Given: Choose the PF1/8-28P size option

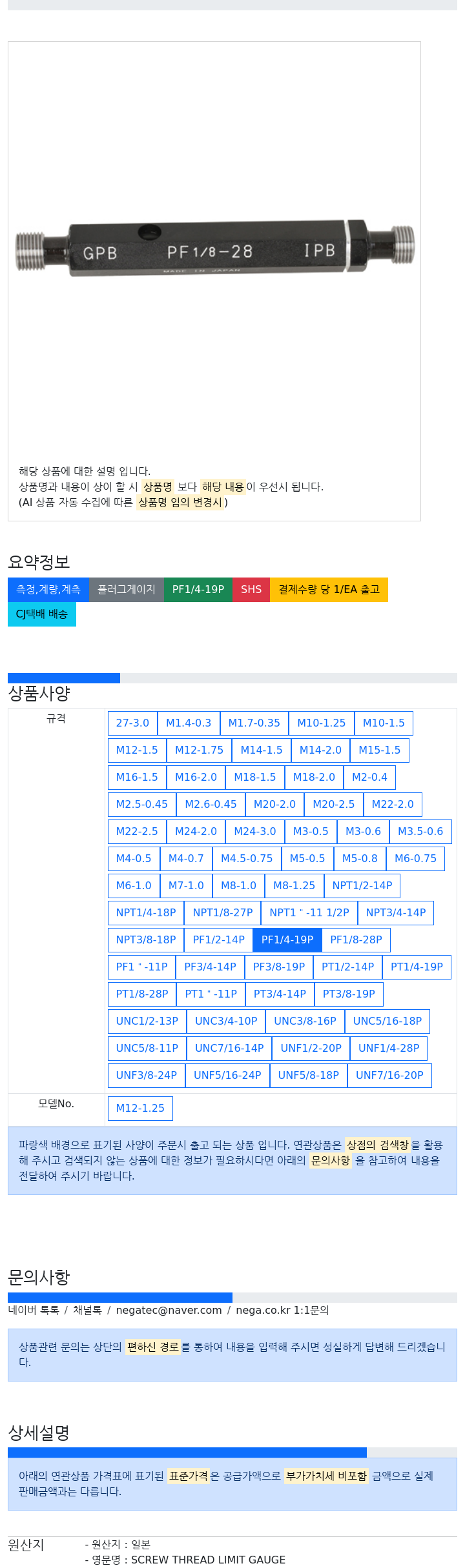Looking at the screenshot, I should click(x=356, y=940).
